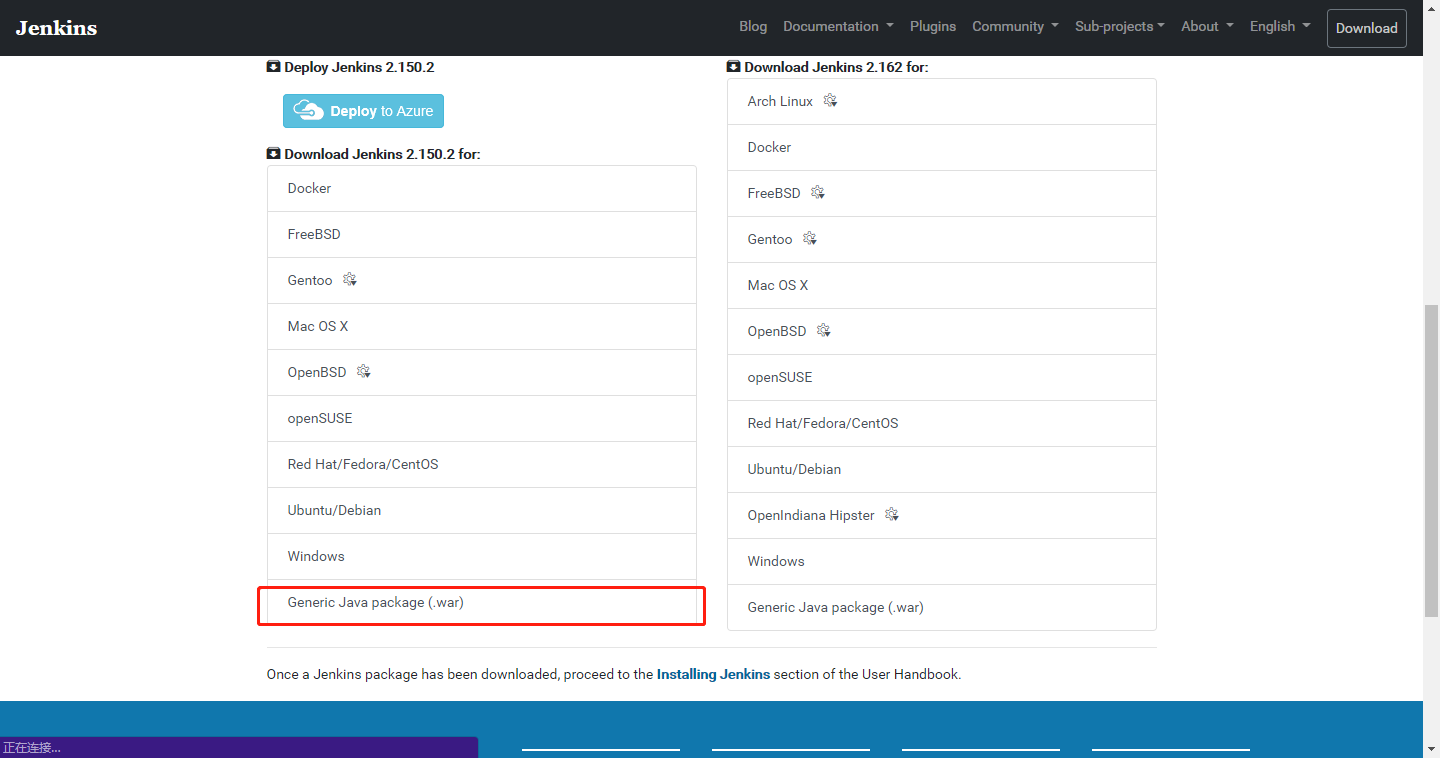
Task: Select Gentoo under Jenkins 2.162
Action: point(942,239)
